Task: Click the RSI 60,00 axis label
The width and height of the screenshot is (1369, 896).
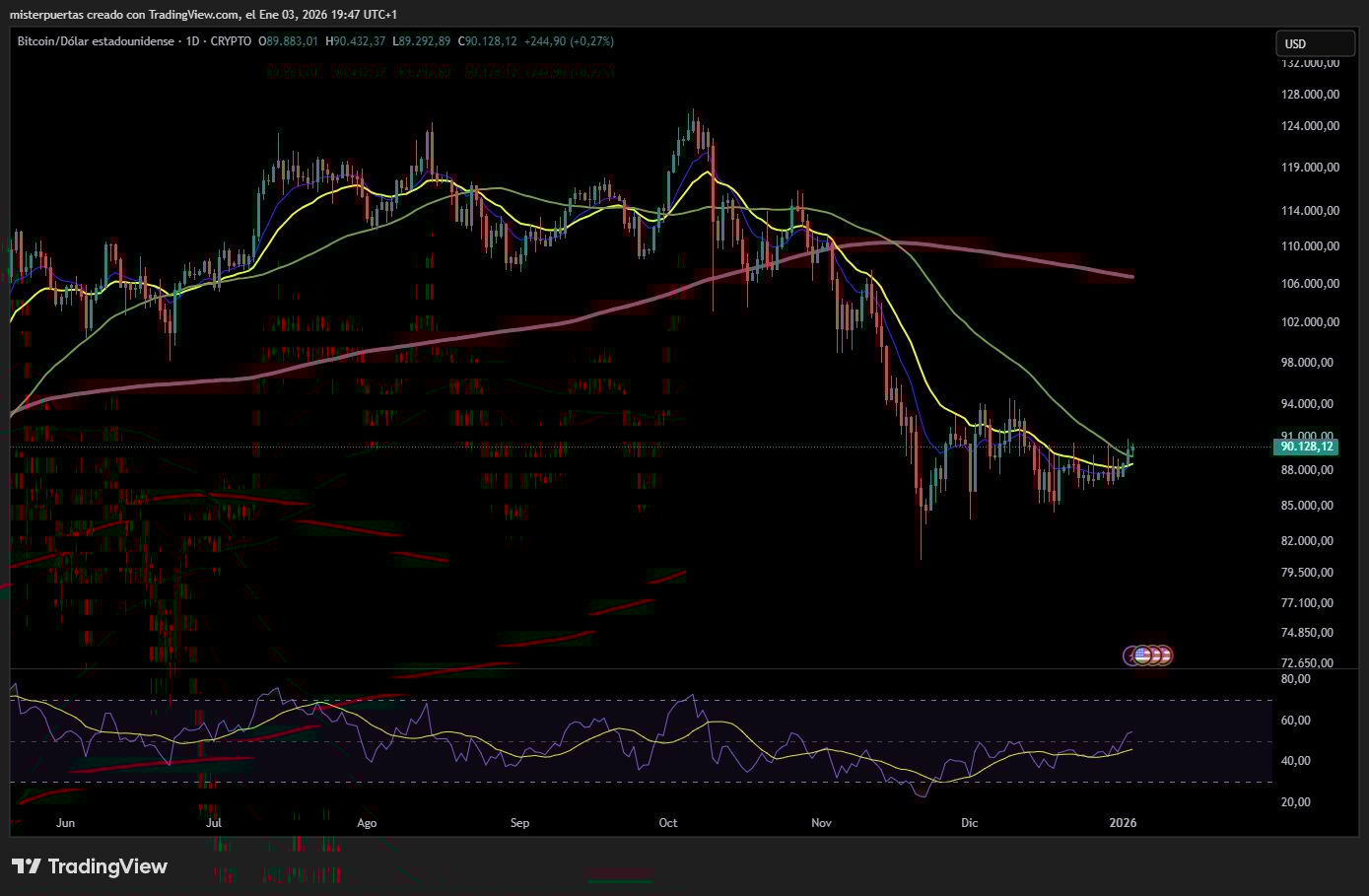Action: pos(1296,721)
